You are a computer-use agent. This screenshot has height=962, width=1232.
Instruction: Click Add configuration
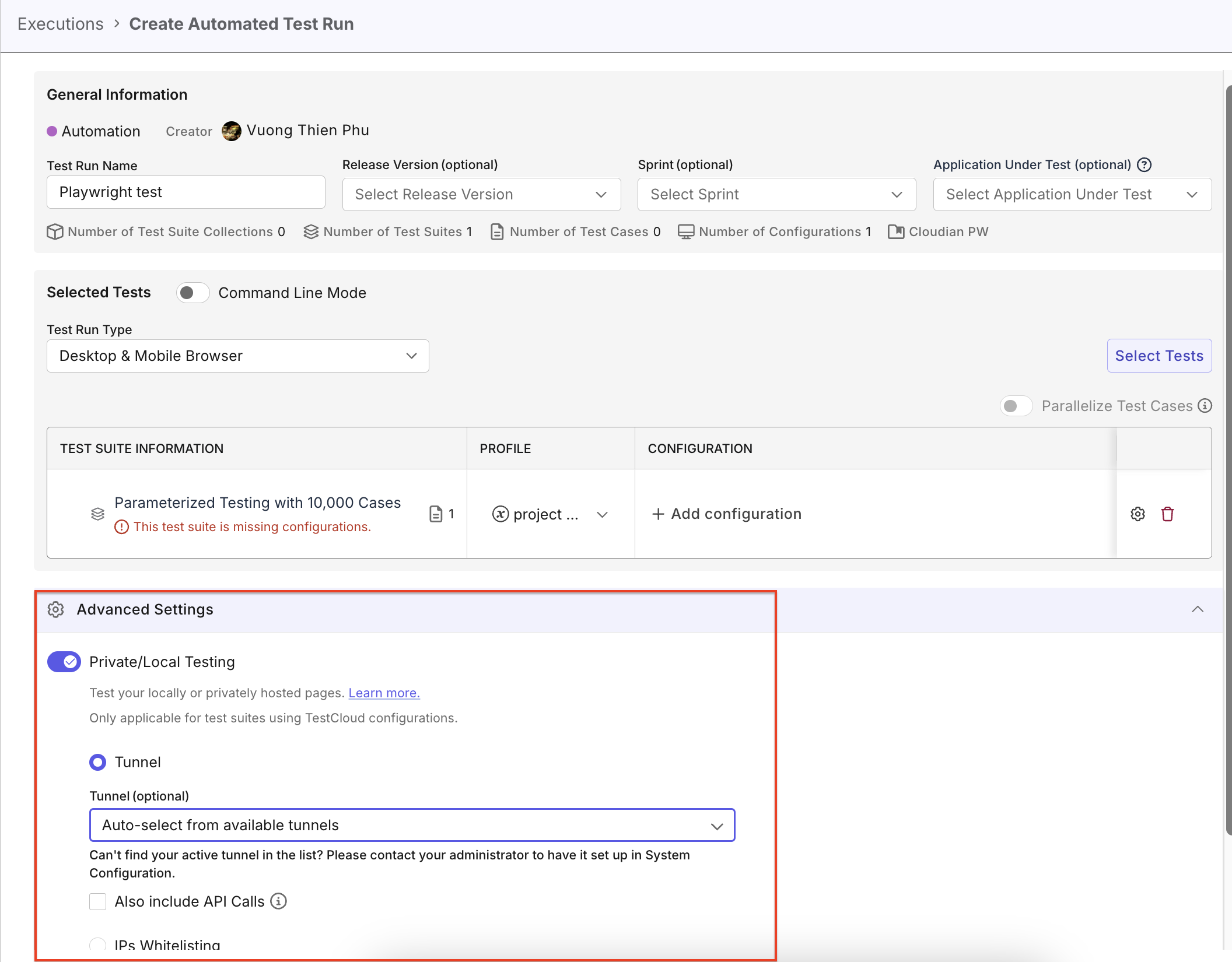point(727,514)
